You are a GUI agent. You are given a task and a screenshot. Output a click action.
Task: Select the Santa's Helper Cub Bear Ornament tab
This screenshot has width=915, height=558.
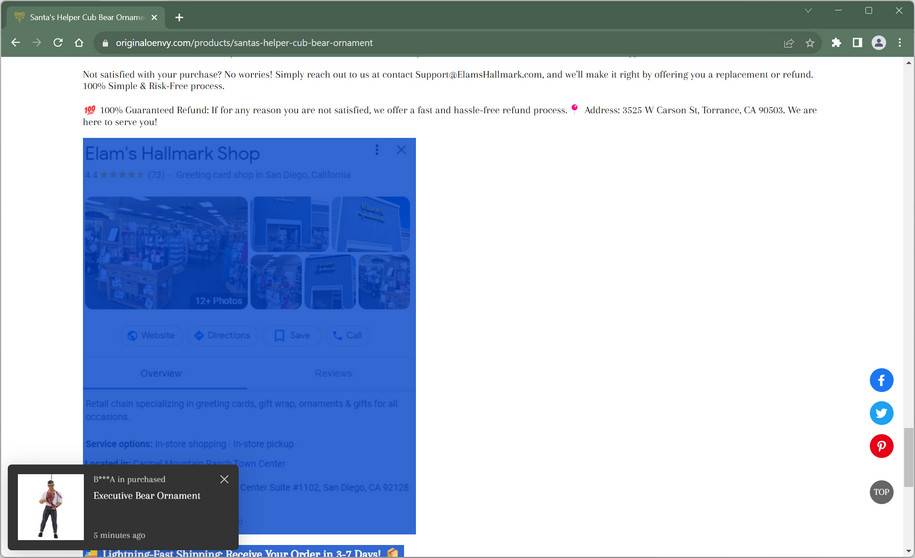coord(86,18)
